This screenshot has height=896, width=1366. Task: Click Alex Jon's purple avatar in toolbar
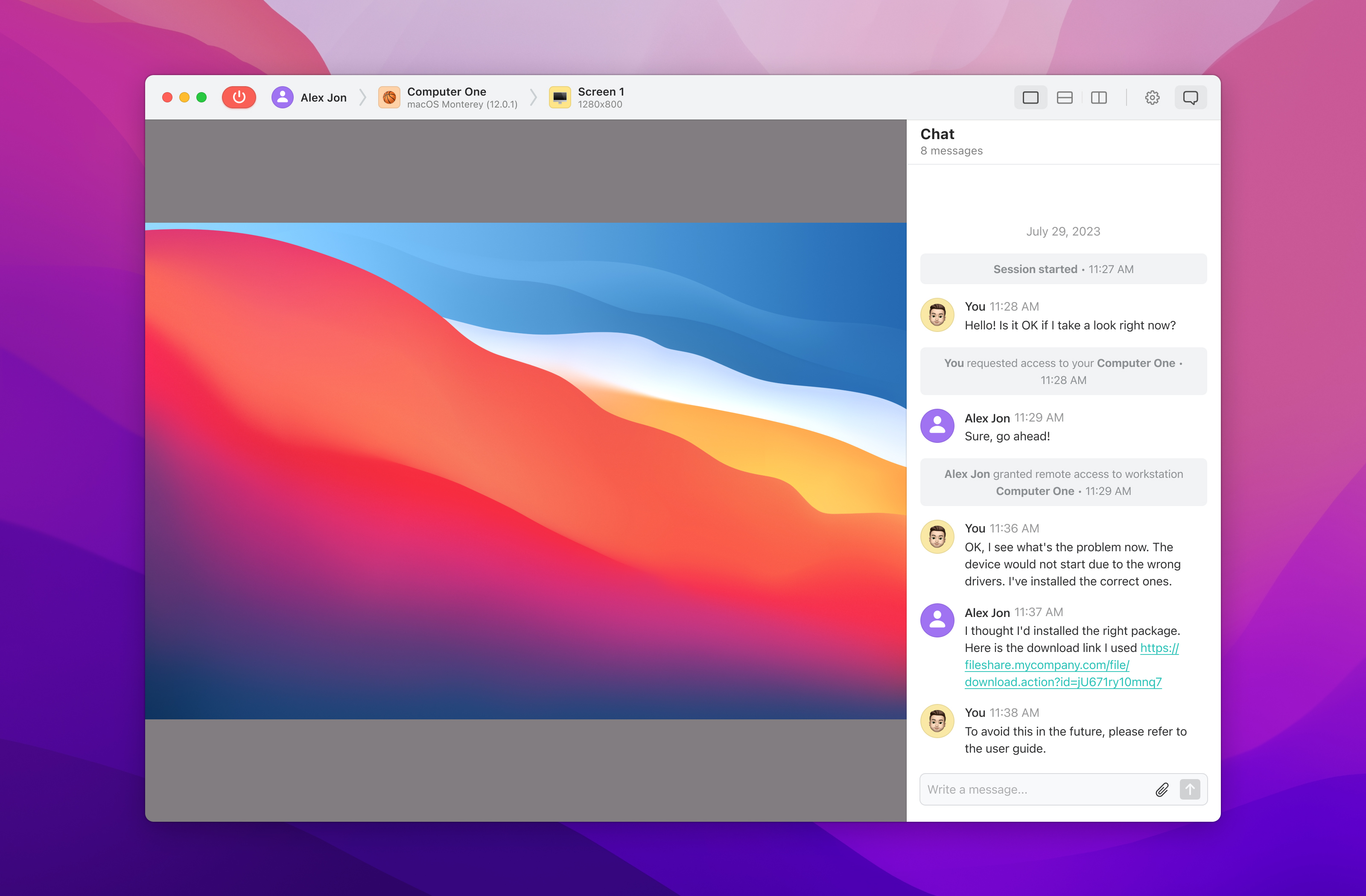(x=283, y=98)
